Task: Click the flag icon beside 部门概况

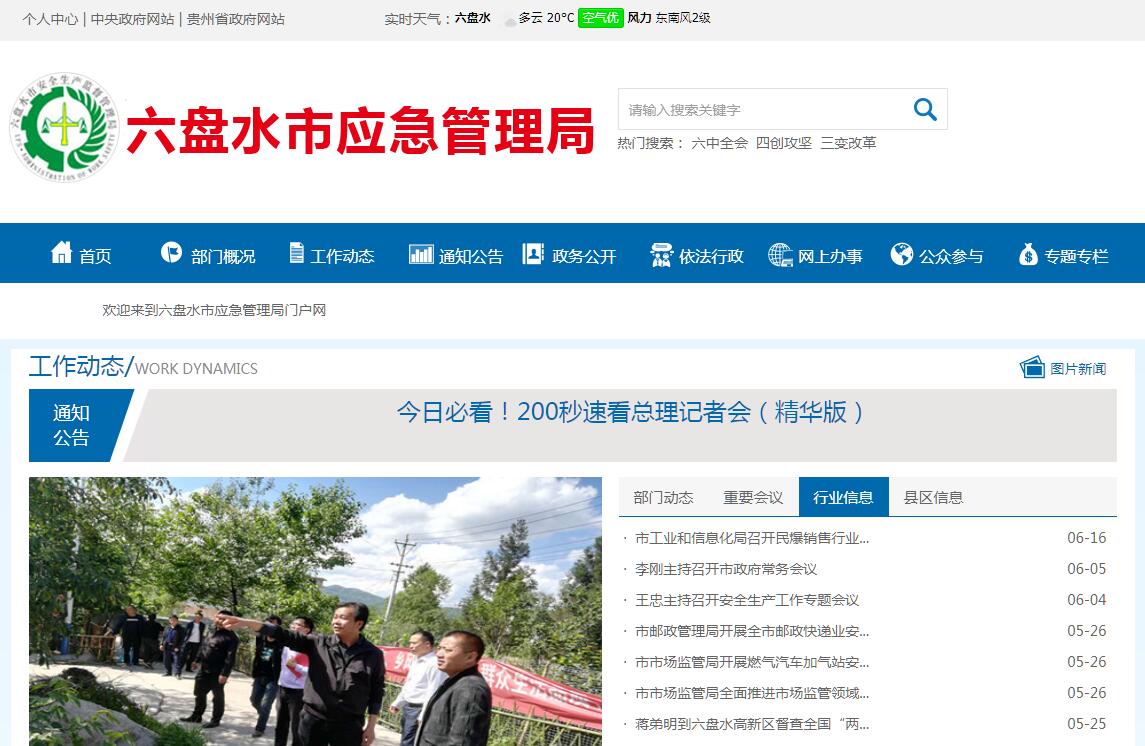Action: point(172,253)
